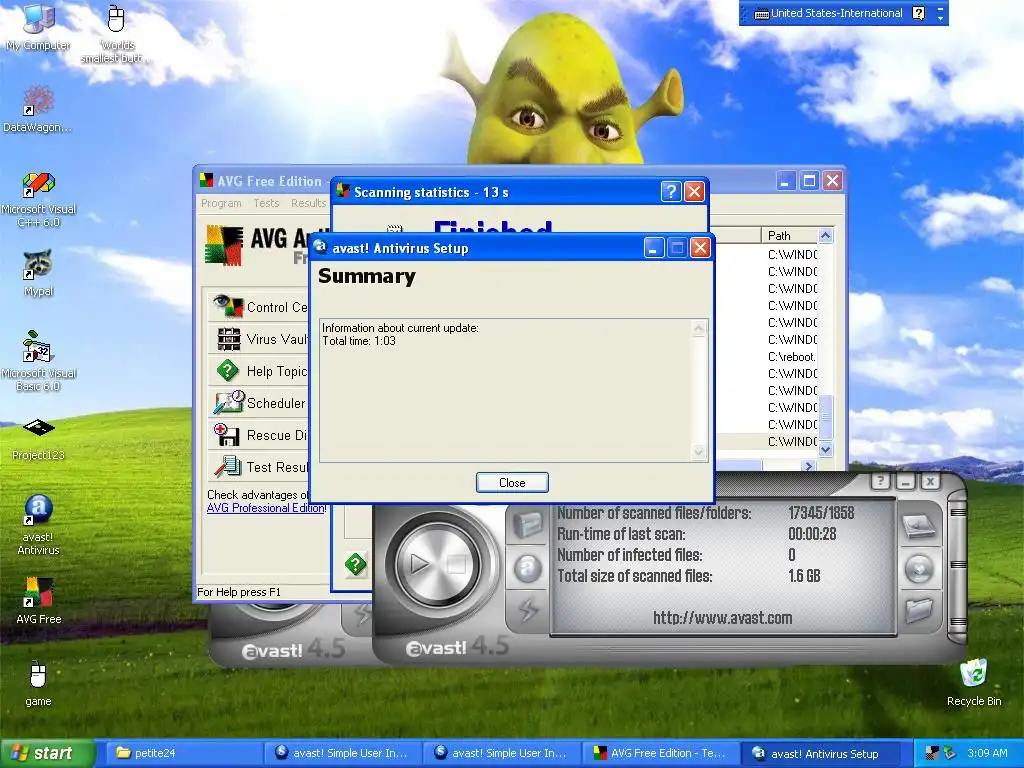Click Safely Remove Hardware tray icon
The image size is (1024, 768).
click(x=949, y=753)
